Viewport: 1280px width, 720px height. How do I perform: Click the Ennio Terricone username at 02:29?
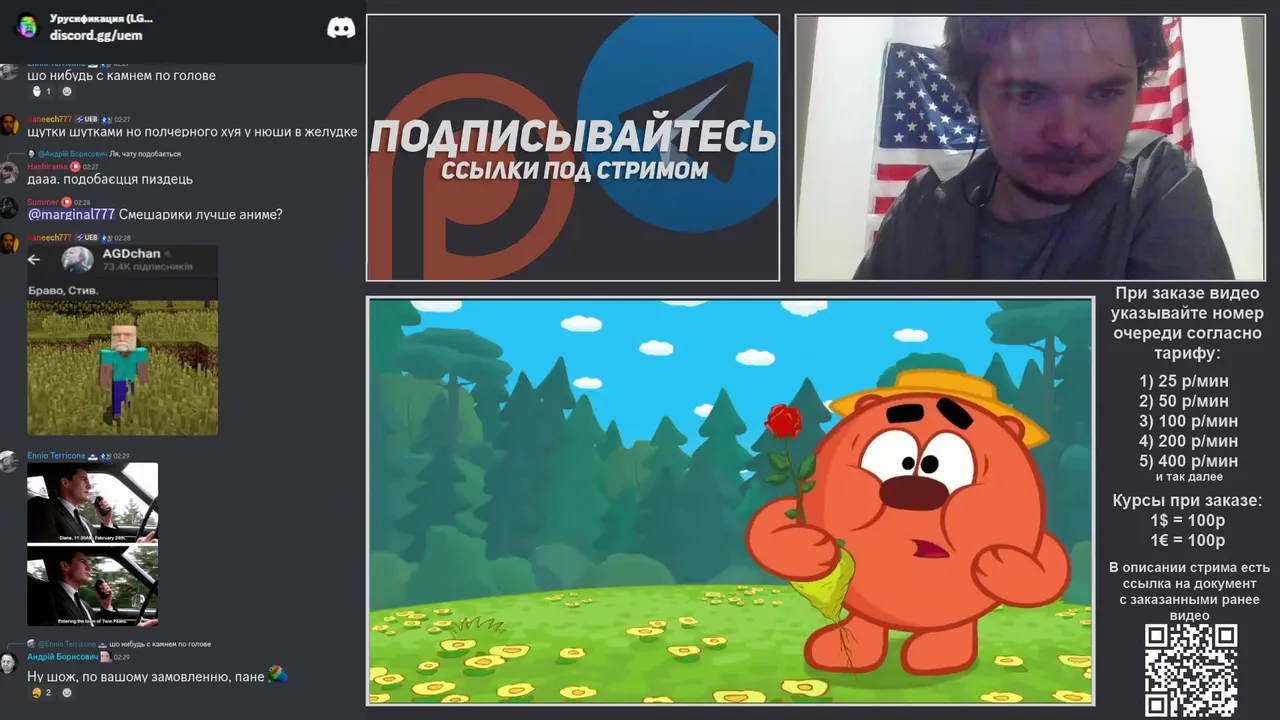pyautogui.click(x=57, y=456)
